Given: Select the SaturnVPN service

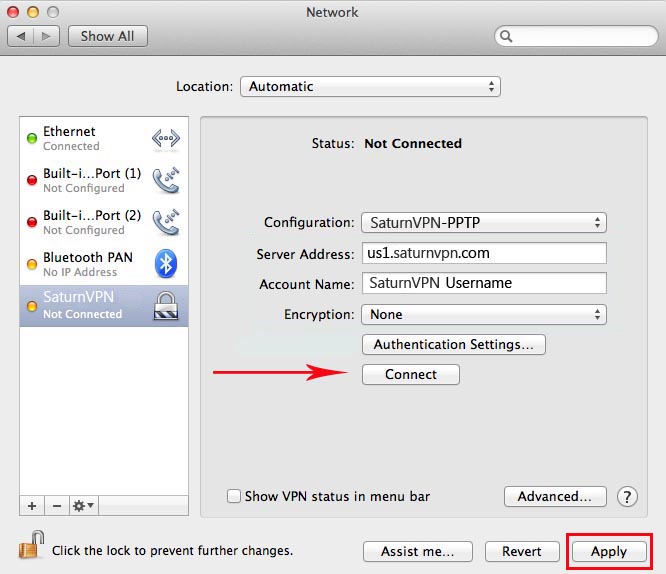Looking at the screenshot, I should (104, 306).
